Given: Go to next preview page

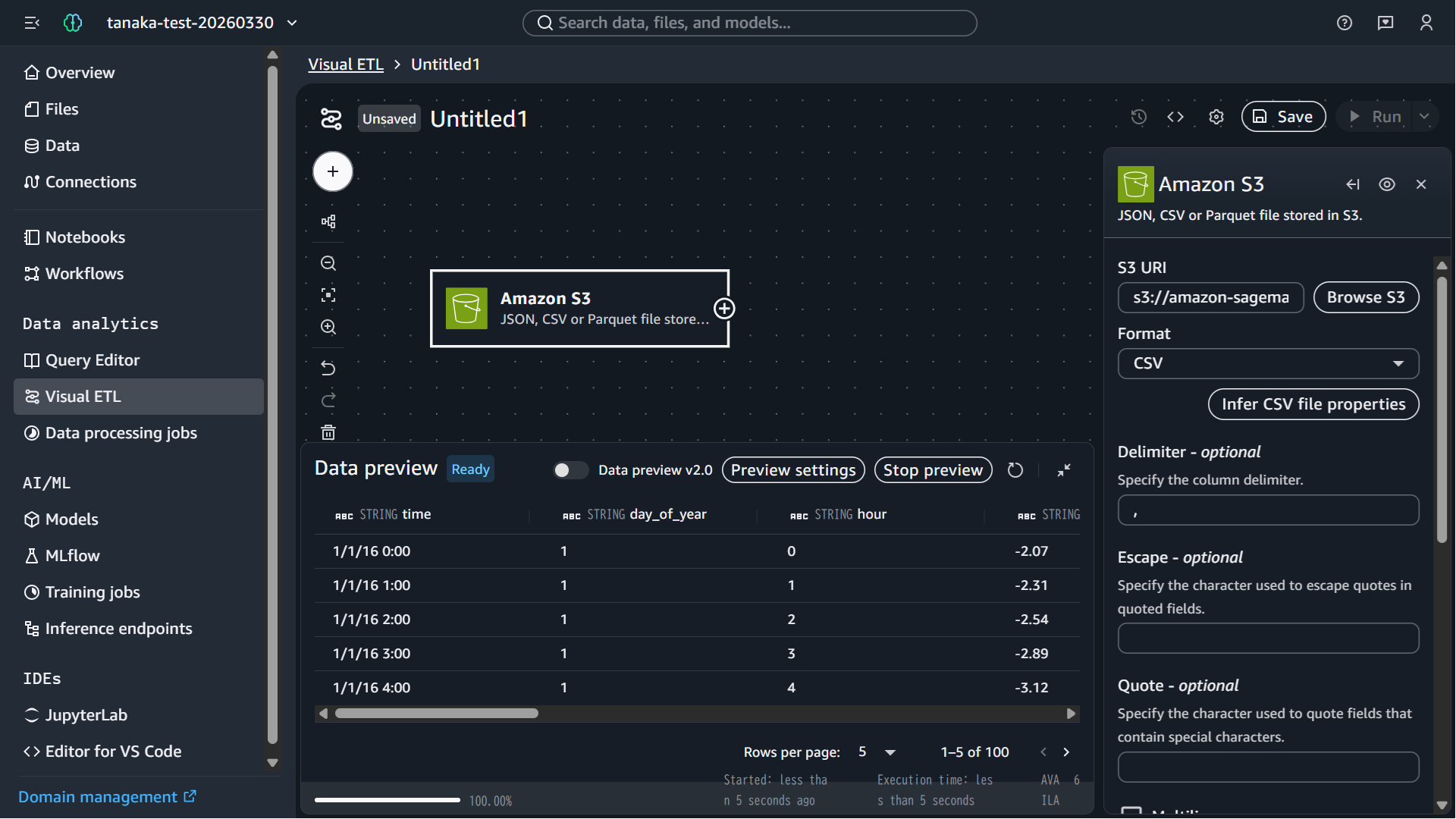Looking at the screenshot, I should [1066, 752].
